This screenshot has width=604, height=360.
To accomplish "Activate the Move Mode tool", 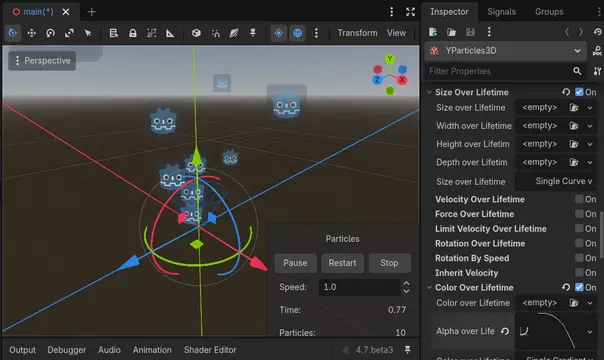I will (x=32, y=33).
